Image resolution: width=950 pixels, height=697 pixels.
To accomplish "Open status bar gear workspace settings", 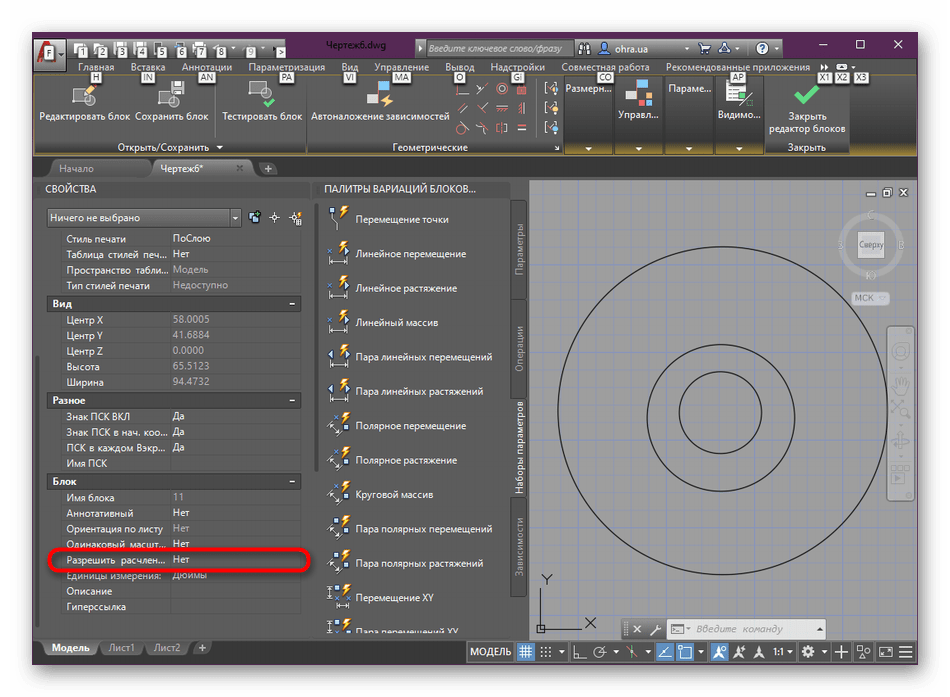I will 809,652.
